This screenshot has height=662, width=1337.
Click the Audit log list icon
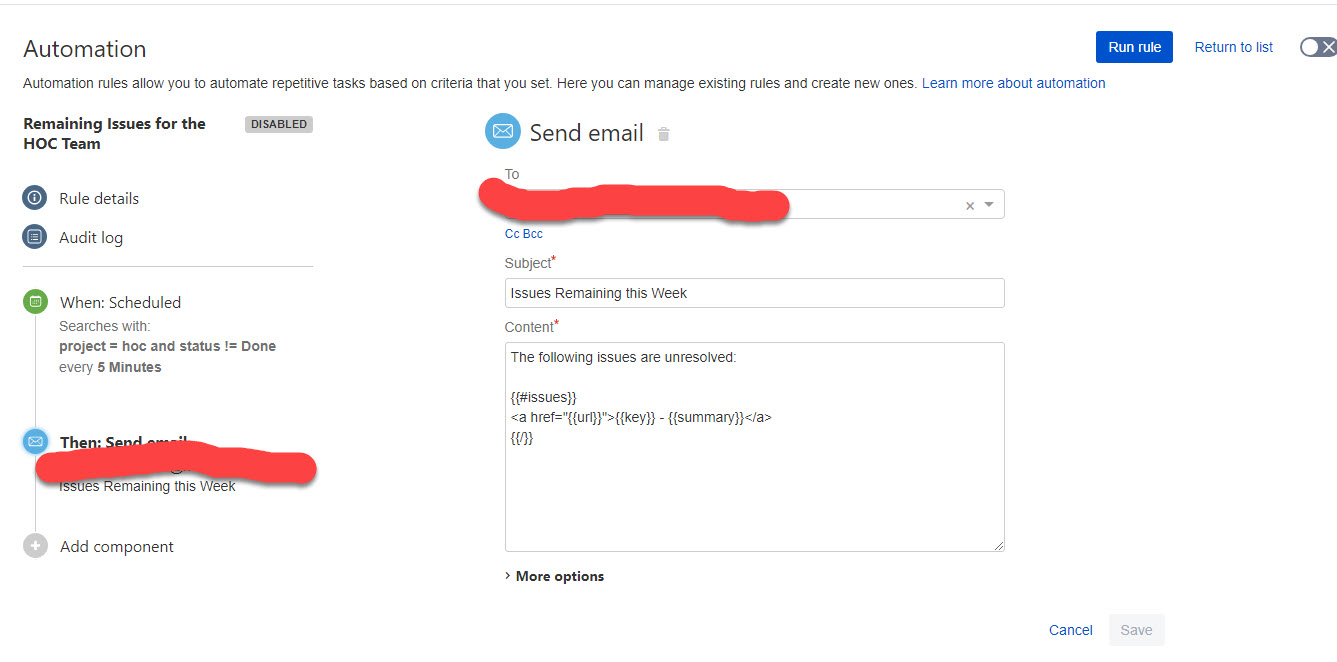tap(35, 237)
